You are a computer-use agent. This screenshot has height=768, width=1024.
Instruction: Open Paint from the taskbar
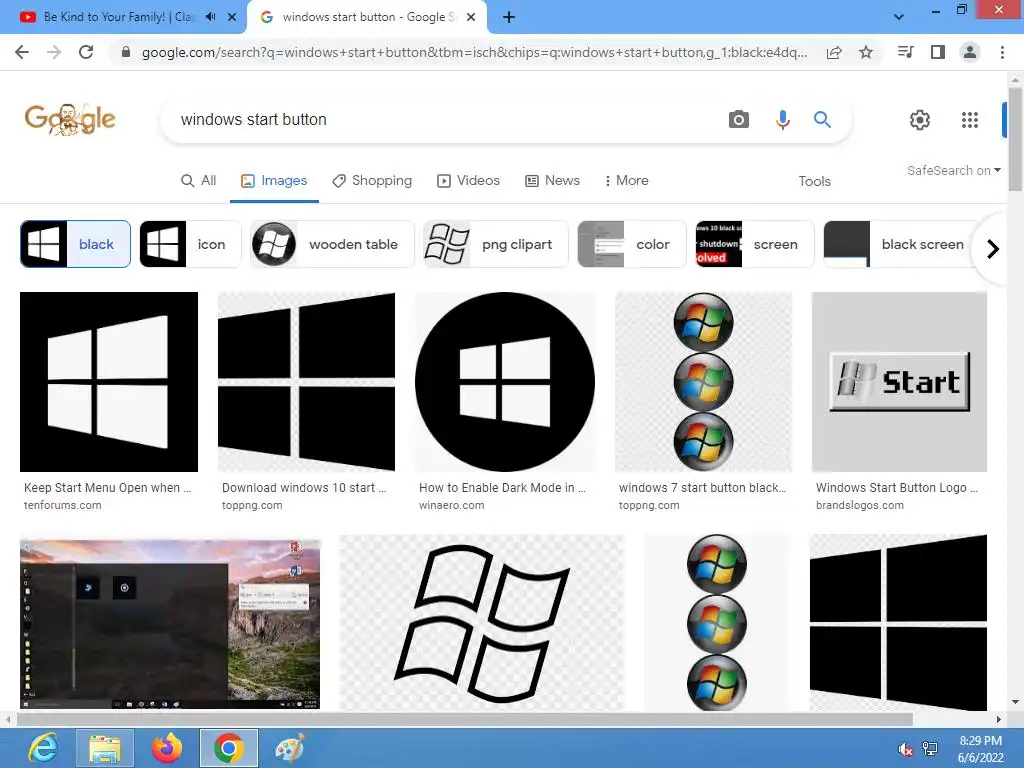pyautogui.click(x=289, y=748)
